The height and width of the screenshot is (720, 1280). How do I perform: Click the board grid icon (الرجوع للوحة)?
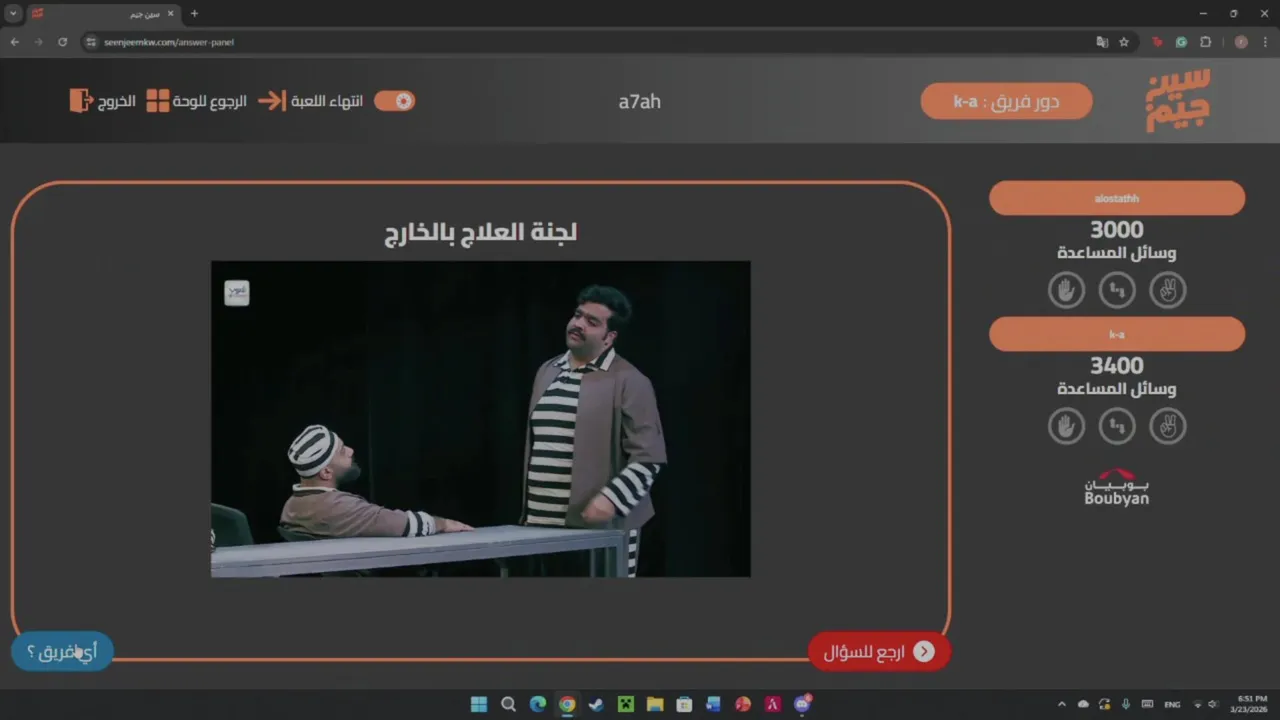pos(158,101)
